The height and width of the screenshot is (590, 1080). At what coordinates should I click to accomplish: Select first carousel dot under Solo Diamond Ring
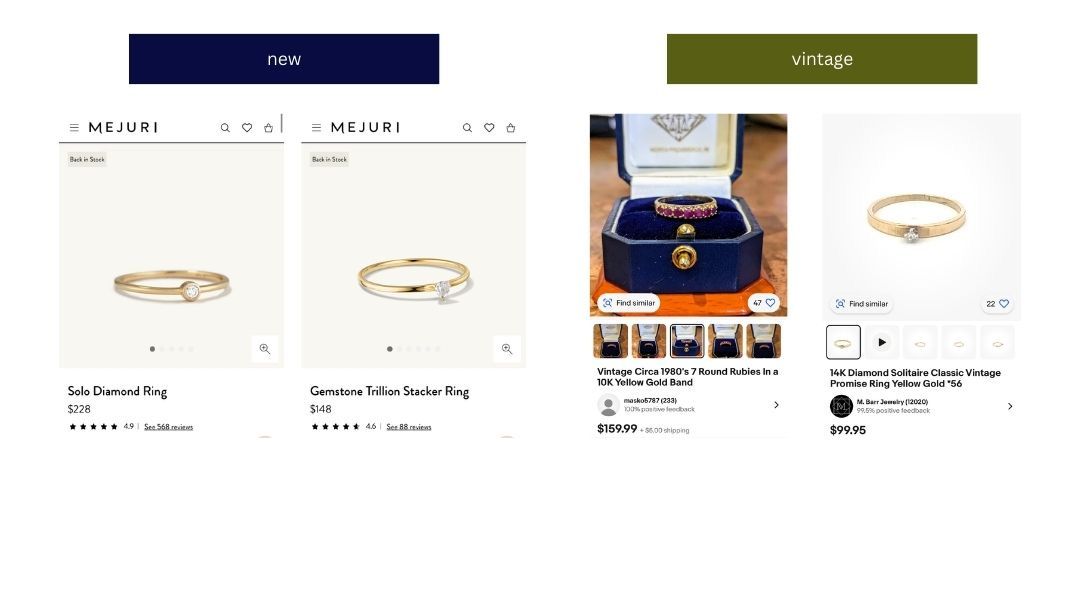point(152,349)
